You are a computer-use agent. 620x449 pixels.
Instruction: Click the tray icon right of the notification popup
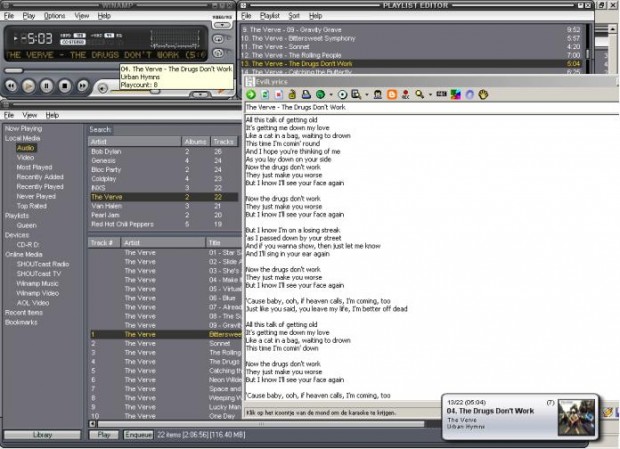pyautogui.click(x=608, y=412)
